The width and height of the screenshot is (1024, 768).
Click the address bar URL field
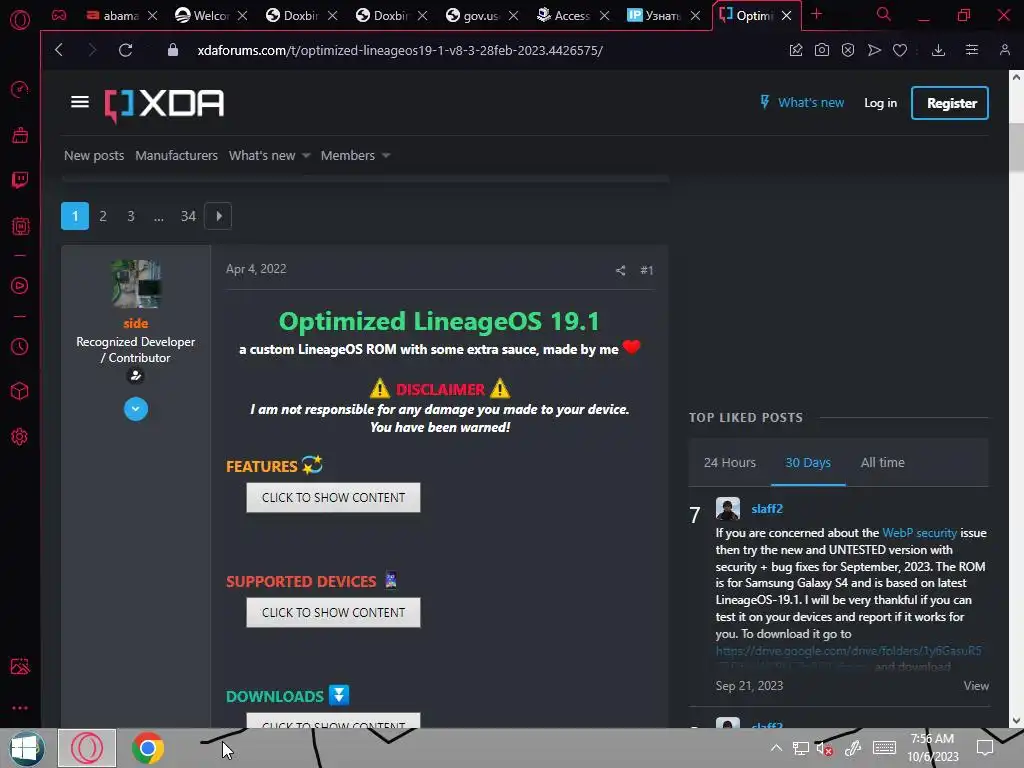click(400, 50)
